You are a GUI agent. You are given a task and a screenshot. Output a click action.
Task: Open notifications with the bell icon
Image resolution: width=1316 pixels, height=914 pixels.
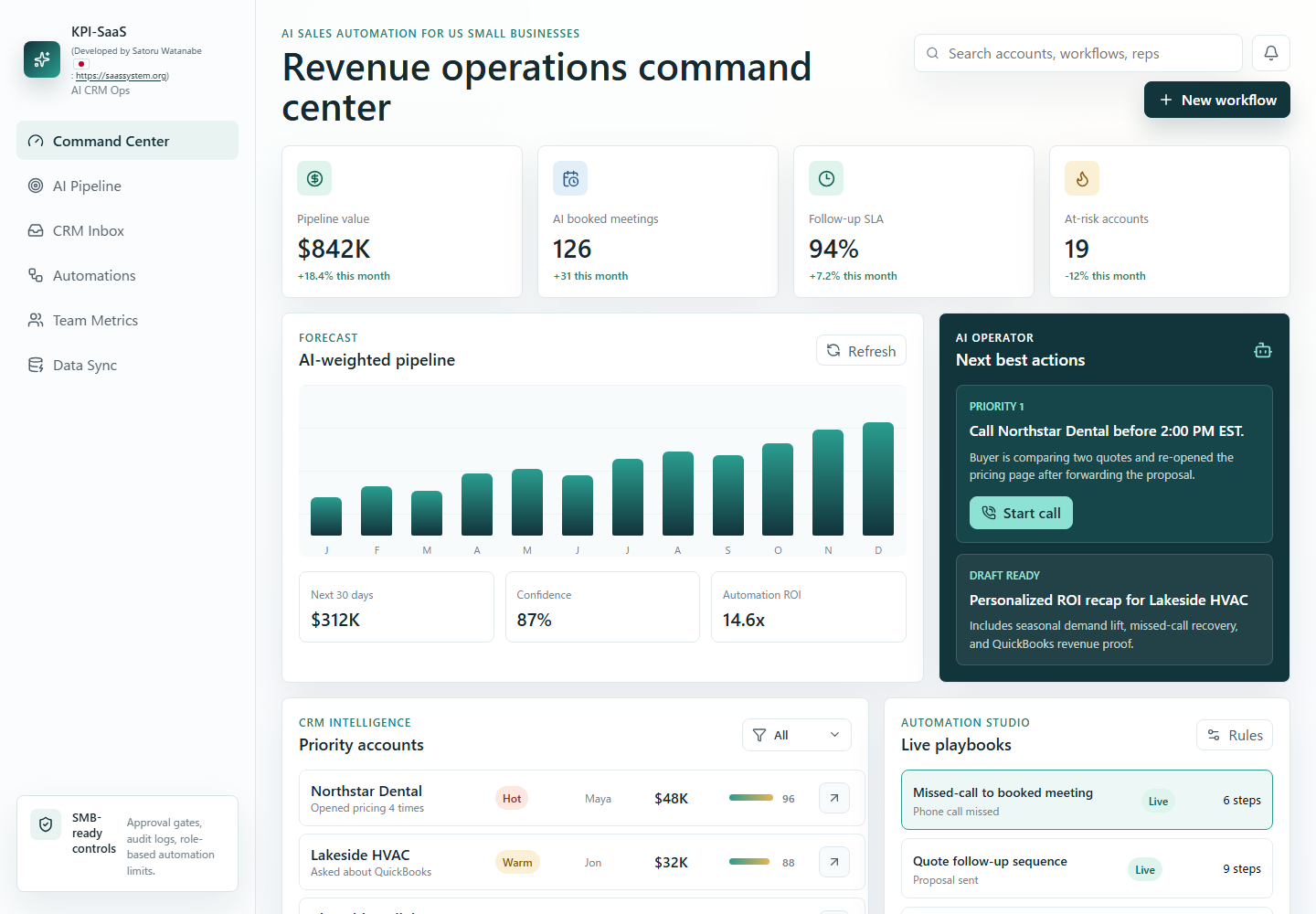1271,53
